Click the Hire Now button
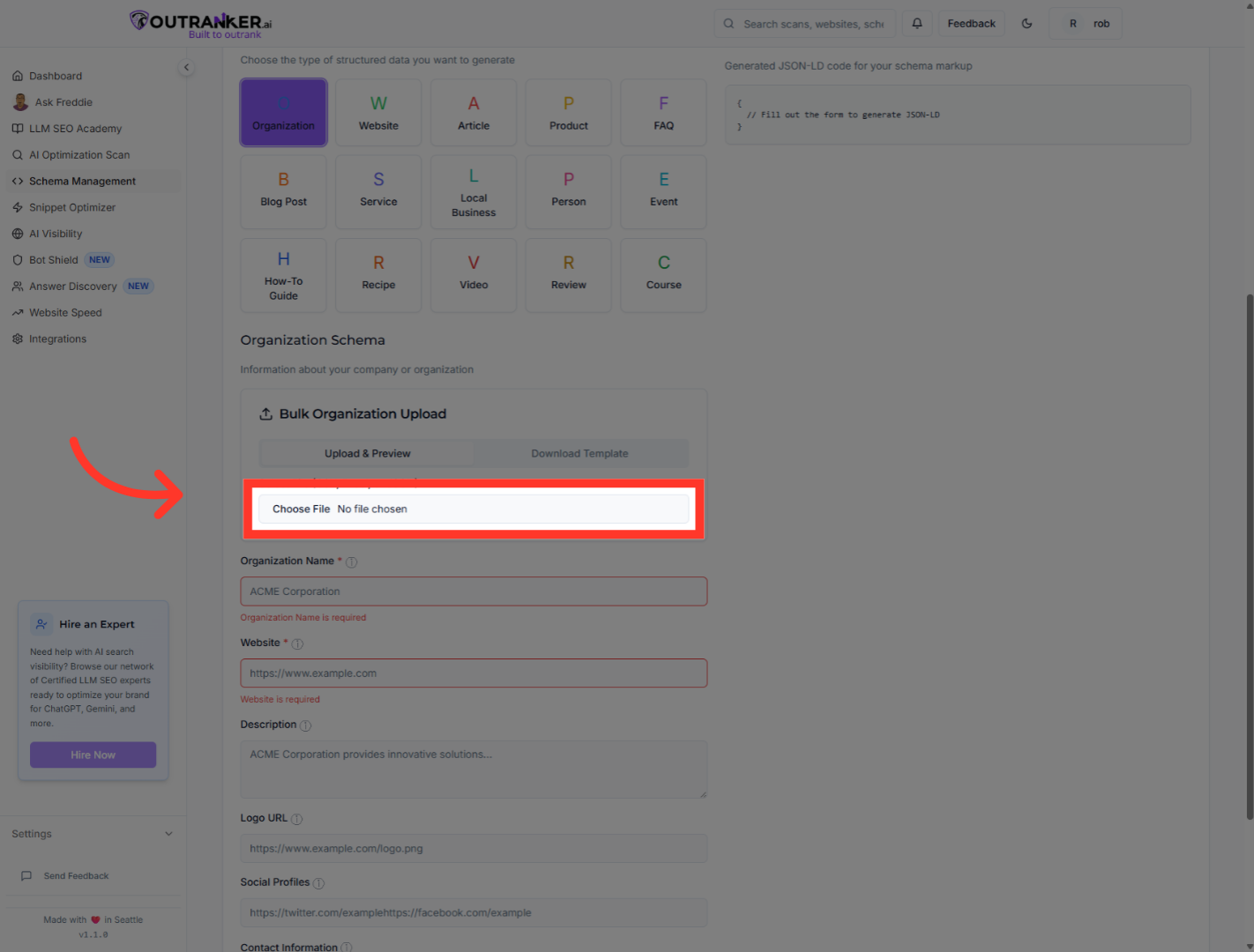The image size is (1254, 952). pos(93,755)
